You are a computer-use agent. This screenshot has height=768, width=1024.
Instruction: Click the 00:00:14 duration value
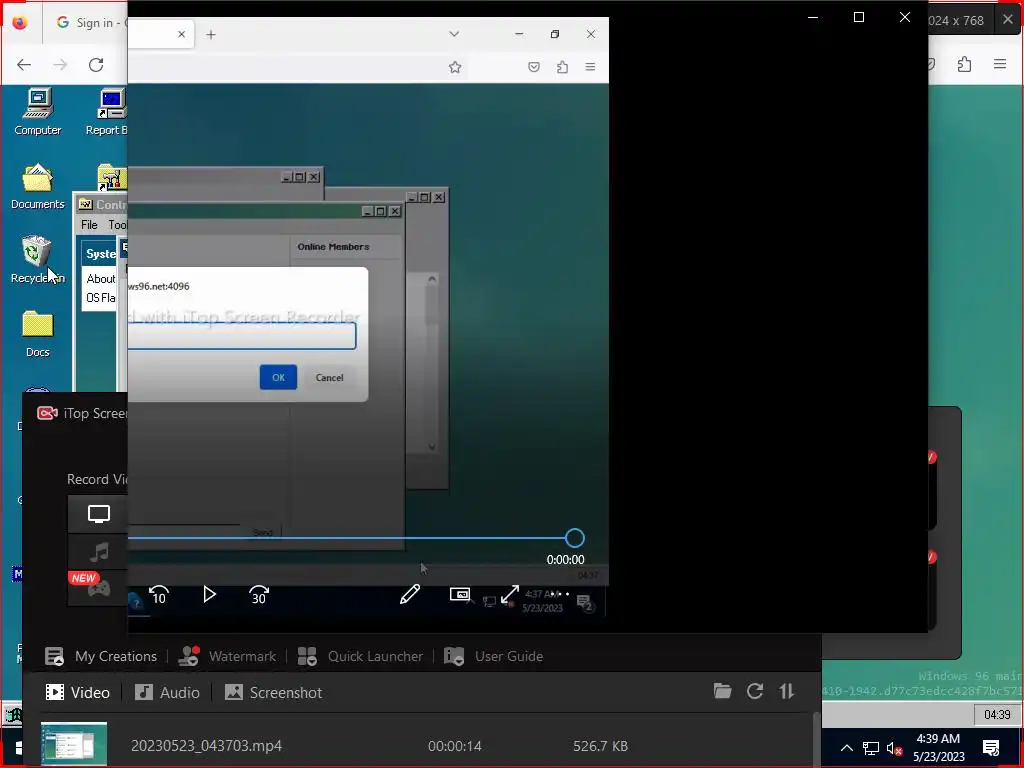455,746
